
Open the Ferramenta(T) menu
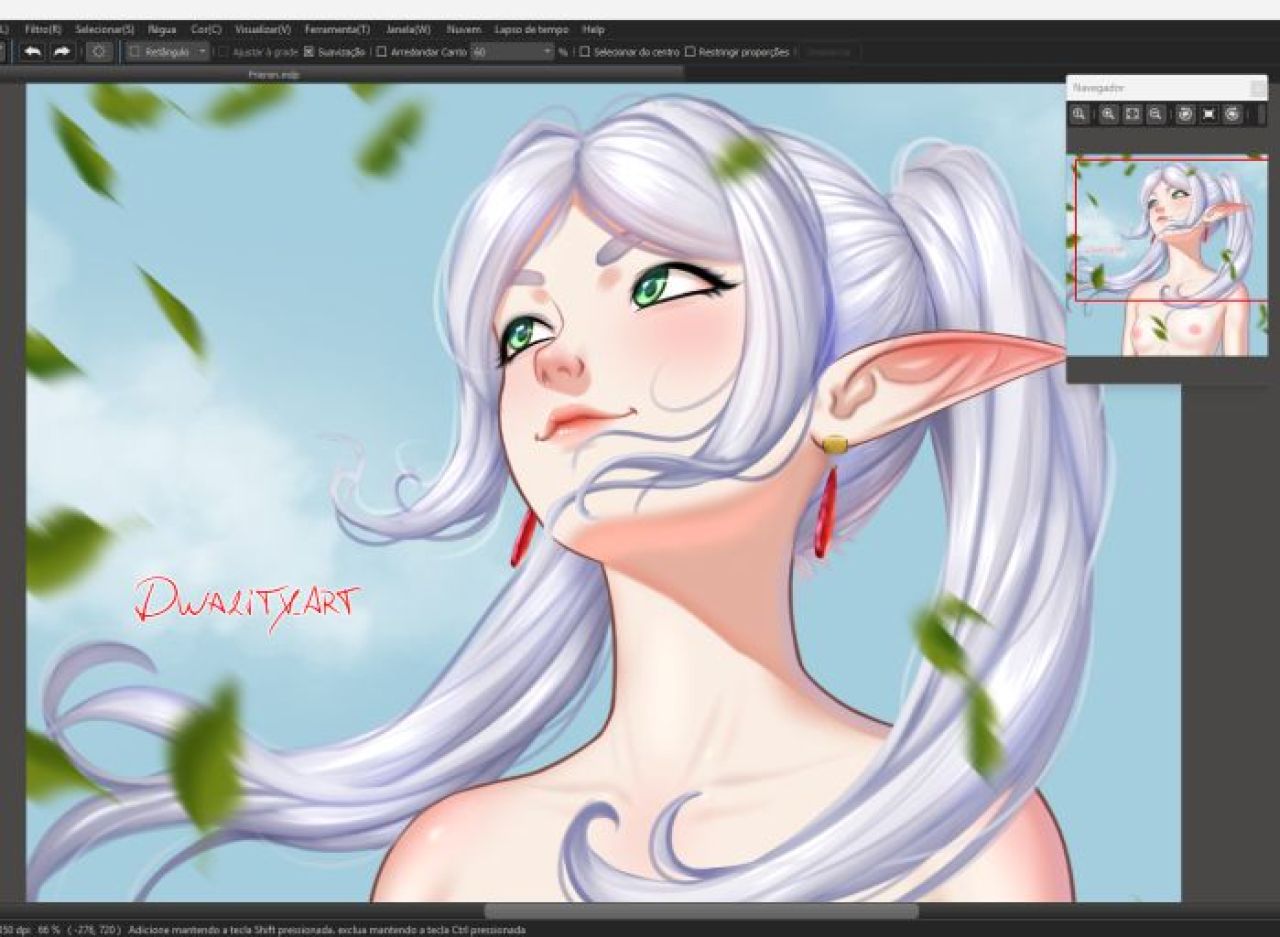point(337,30)
